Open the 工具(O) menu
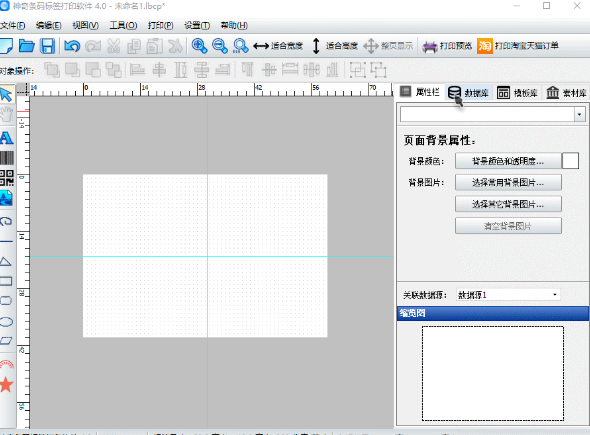Viewport: 590px width, 435px height. pyautogui.click(x=123, y=26)
